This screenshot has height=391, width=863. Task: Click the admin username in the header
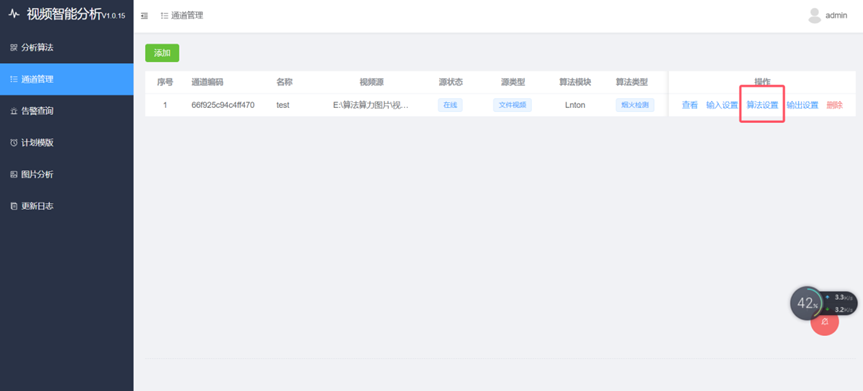coord(836,15)
